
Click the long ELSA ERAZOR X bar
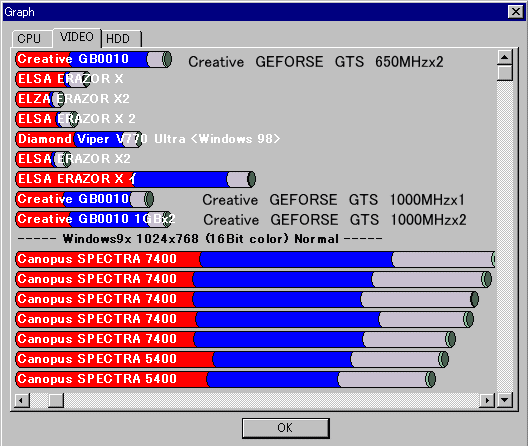coord(136,179)
